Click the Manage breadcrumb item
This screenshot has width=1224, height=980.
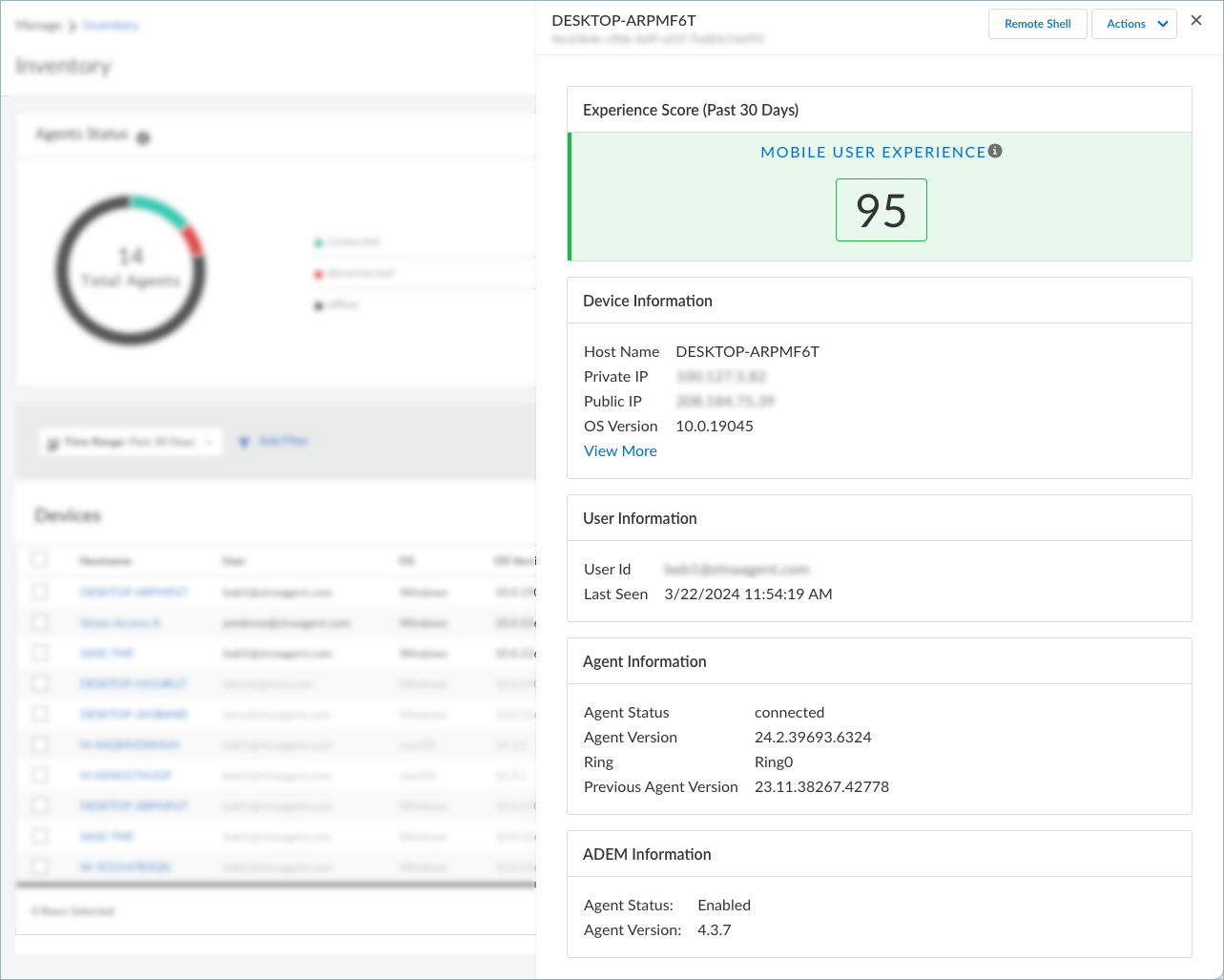point(38,26)
